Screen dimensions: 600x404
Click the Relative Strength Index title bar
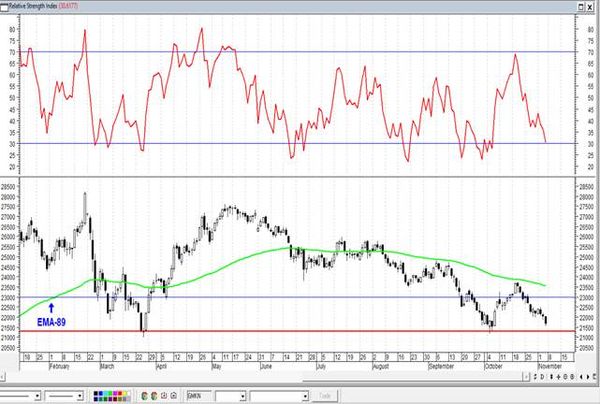point(289,6)
